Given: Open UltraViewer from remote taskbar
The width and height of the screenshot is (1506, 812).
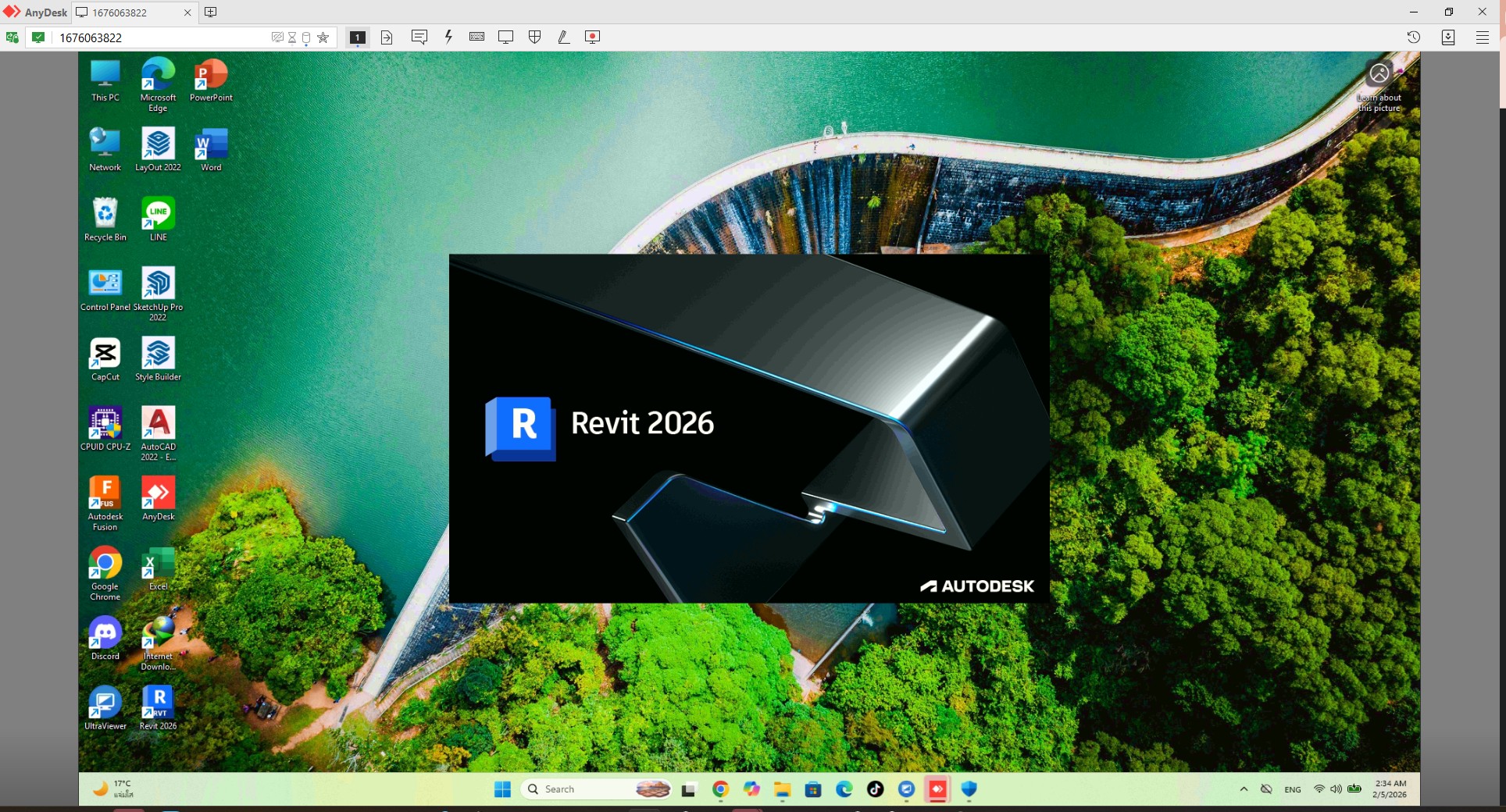Looking at the screenshot, I should (x=906, y=789).
